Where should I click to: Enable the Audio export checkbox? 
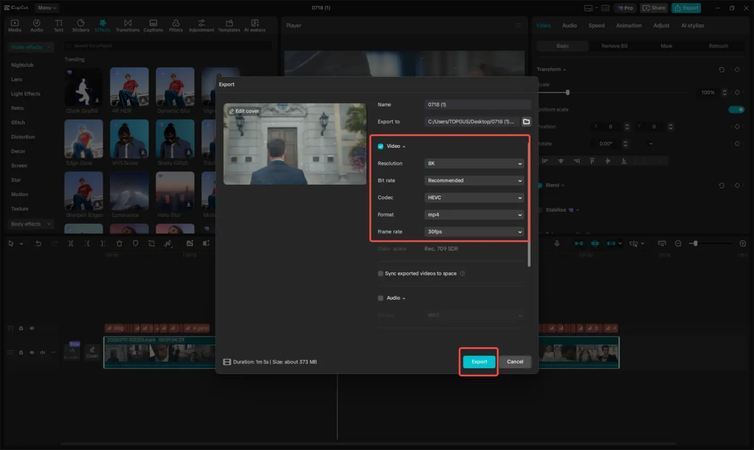[x=381, y=298]
